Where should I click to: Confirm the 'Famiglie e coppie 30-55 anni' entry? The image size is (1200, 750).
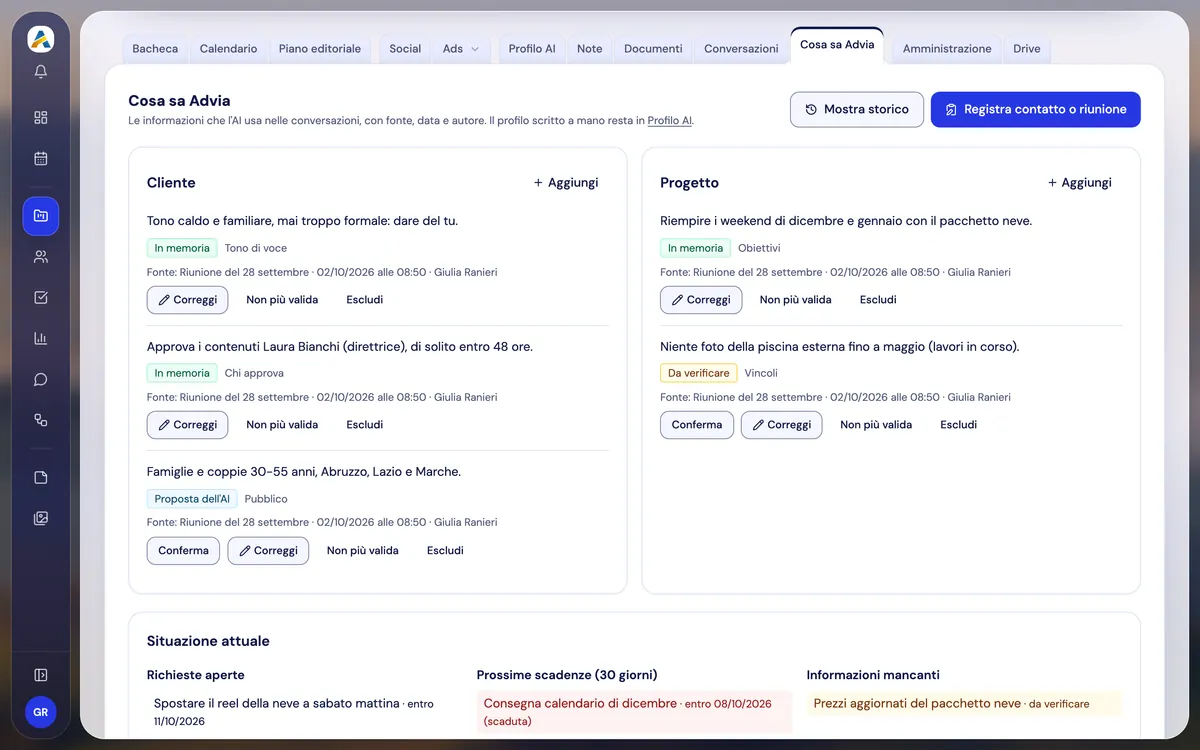coord(183,551)
